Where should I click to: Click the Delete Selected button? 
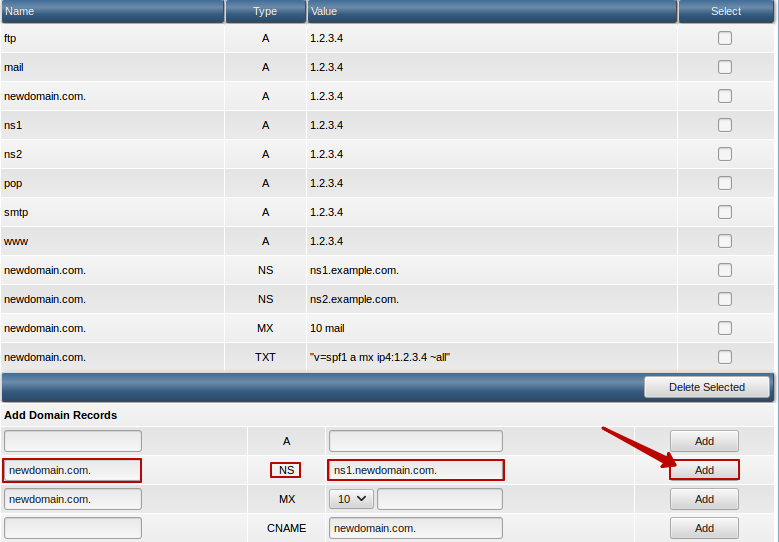point(707,387)
